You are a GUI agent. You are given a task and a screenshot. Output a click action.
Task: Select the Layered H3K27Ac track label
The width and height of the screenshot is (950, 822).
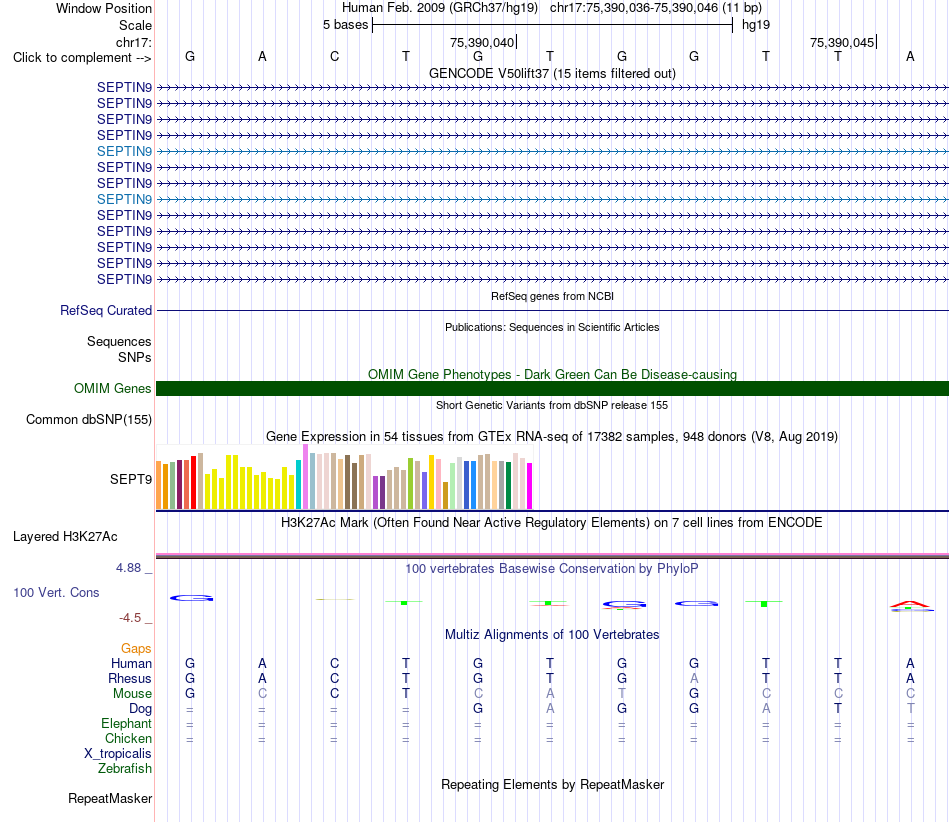pyautogui.click(x=65, y=536)
